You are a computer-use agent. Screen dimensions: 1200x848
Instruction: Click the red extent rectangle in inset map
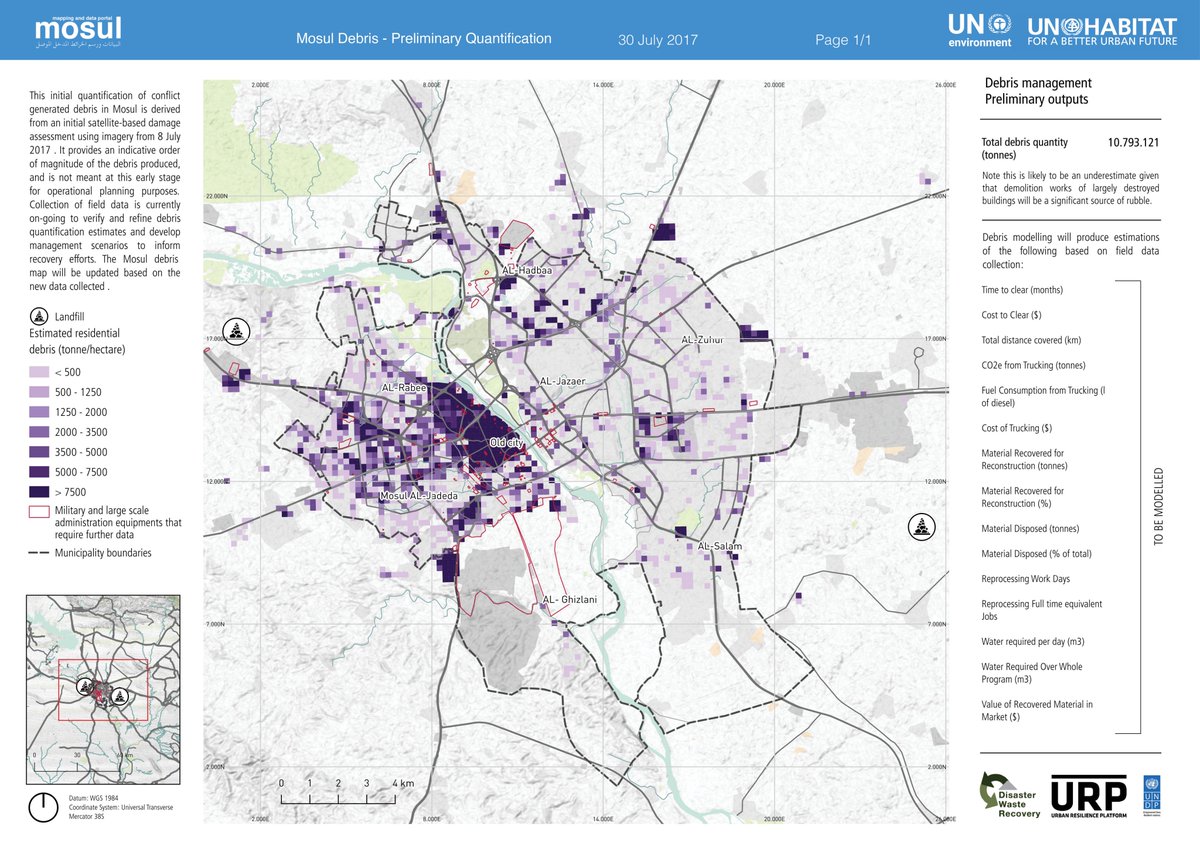pos(103,690)
